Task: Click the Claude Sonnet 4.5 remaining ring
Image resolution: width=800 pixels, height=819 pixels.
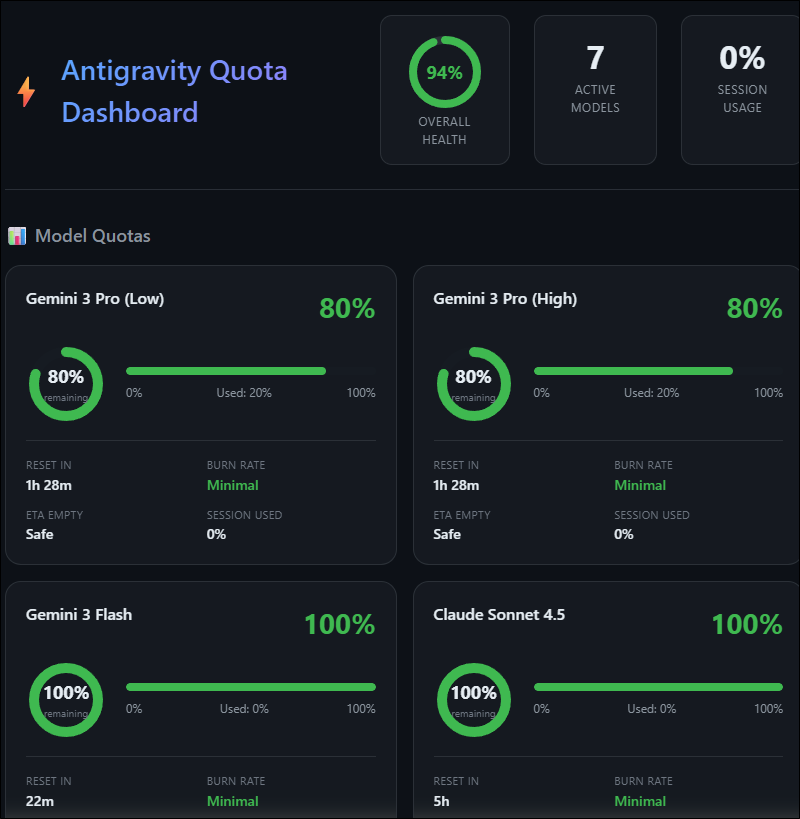Action: (474, 700)
